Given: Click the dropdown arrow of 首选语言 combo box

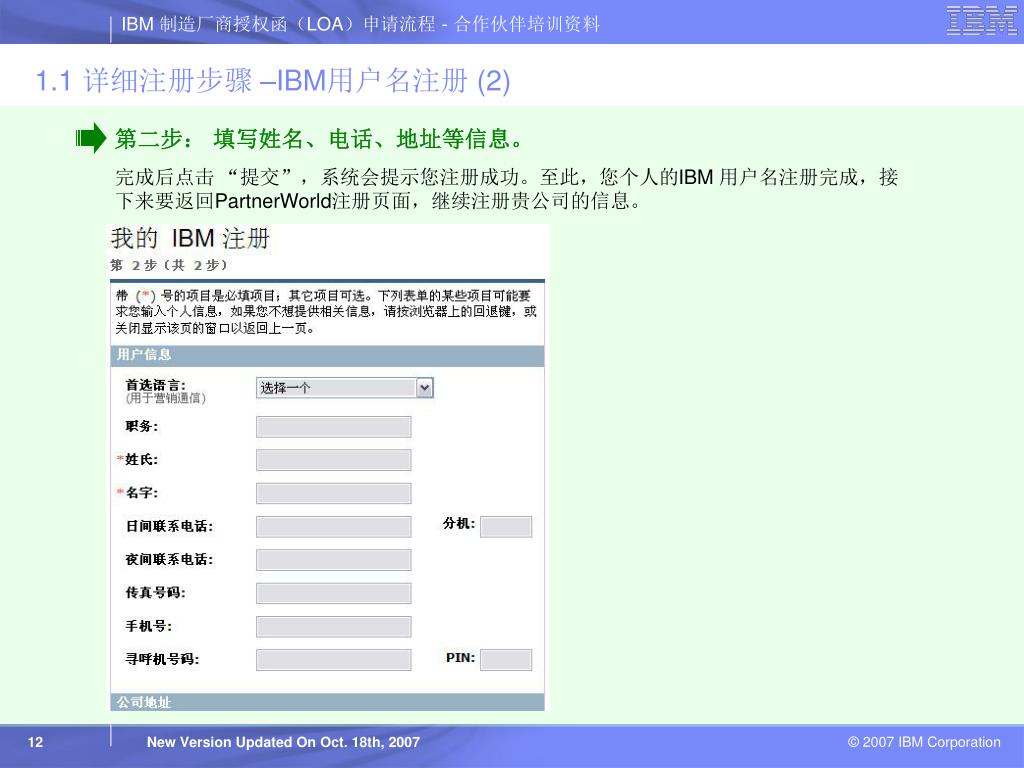Looking at the screenshot, I should [x=424, y=388].
